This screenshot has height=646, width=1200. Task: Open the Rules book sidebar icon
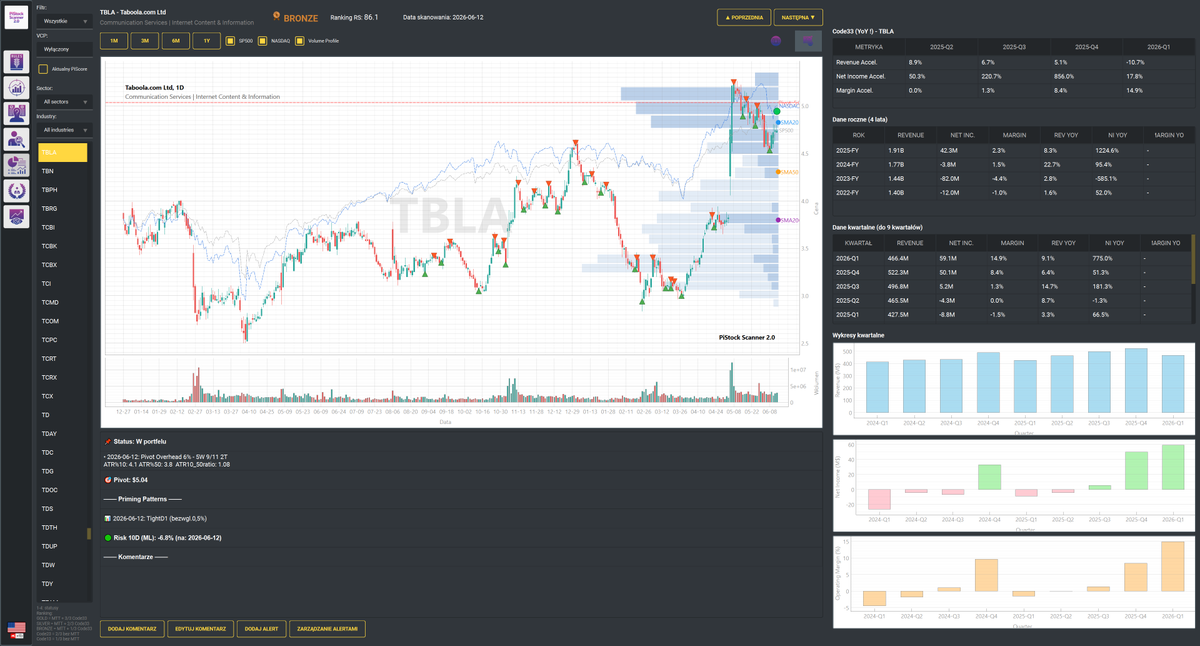tap(16, 61)
